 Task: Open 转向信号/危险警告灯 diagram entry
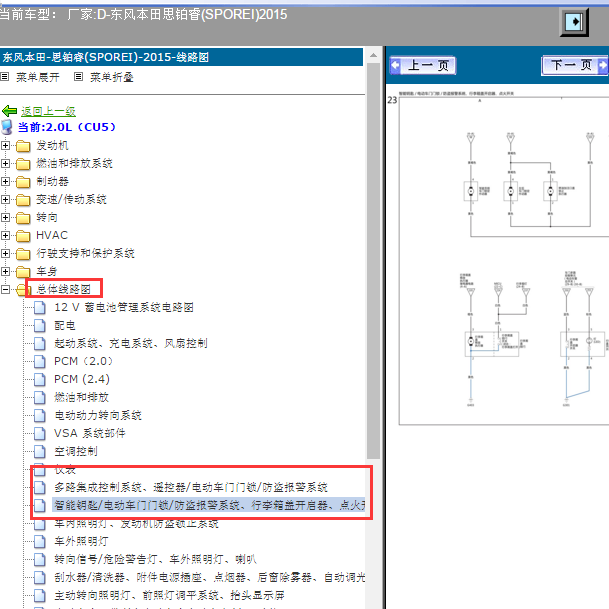(155, 559)
